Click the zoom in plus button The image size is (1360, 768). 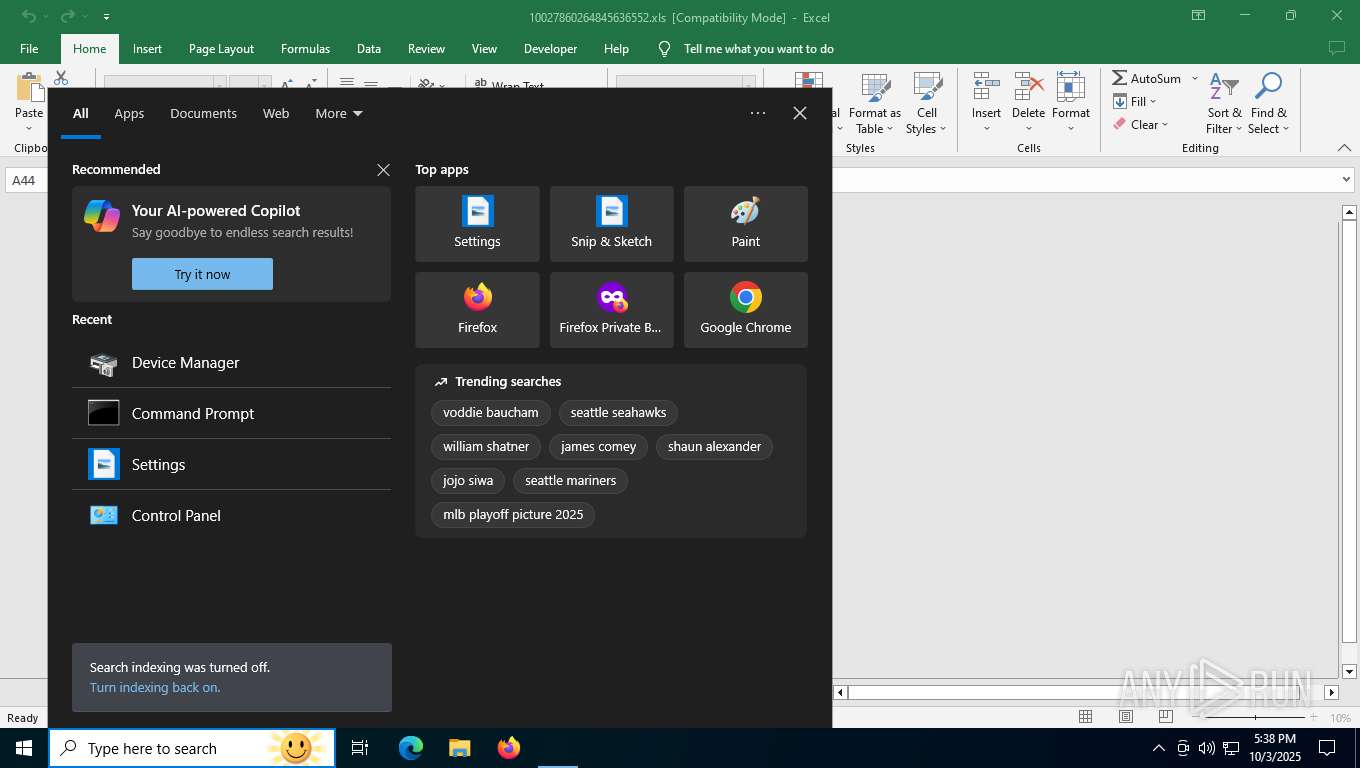tap(1313, 717)
